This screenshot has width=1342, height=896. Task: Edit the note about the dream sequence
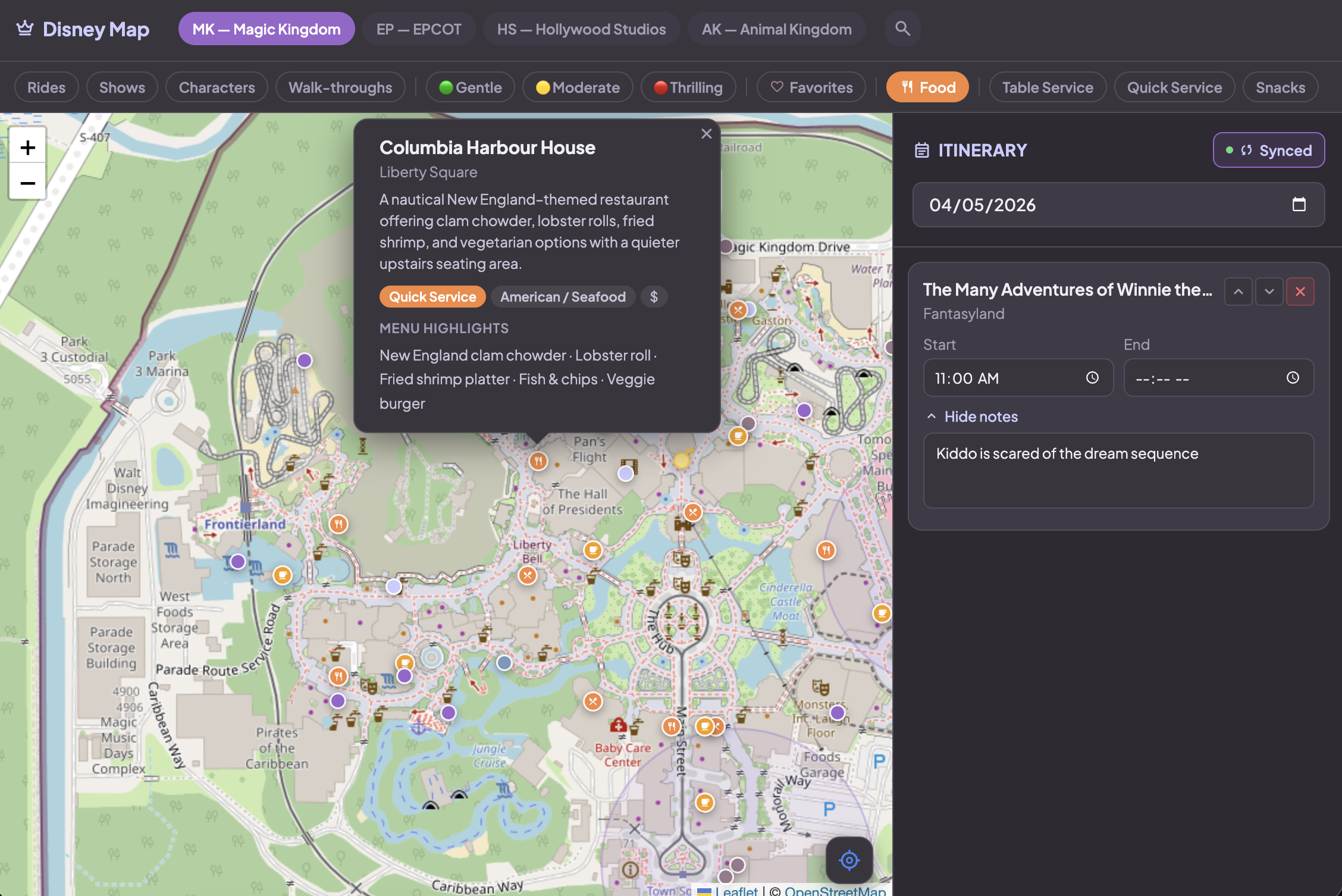click(1118, 471)
